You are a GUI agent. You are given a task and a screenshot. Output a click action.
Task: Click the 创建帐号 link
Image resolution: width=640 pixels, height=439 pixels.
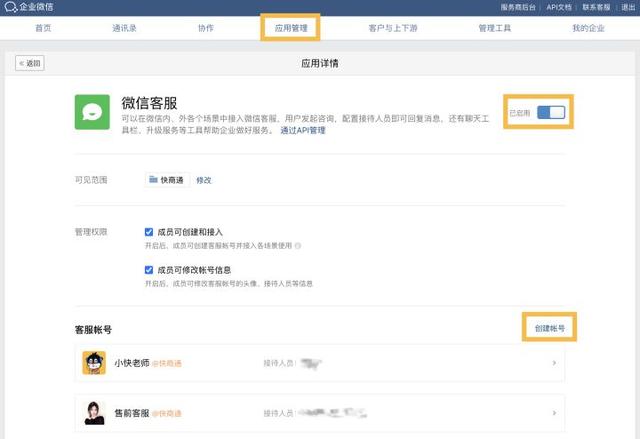(x=549, y=328)
